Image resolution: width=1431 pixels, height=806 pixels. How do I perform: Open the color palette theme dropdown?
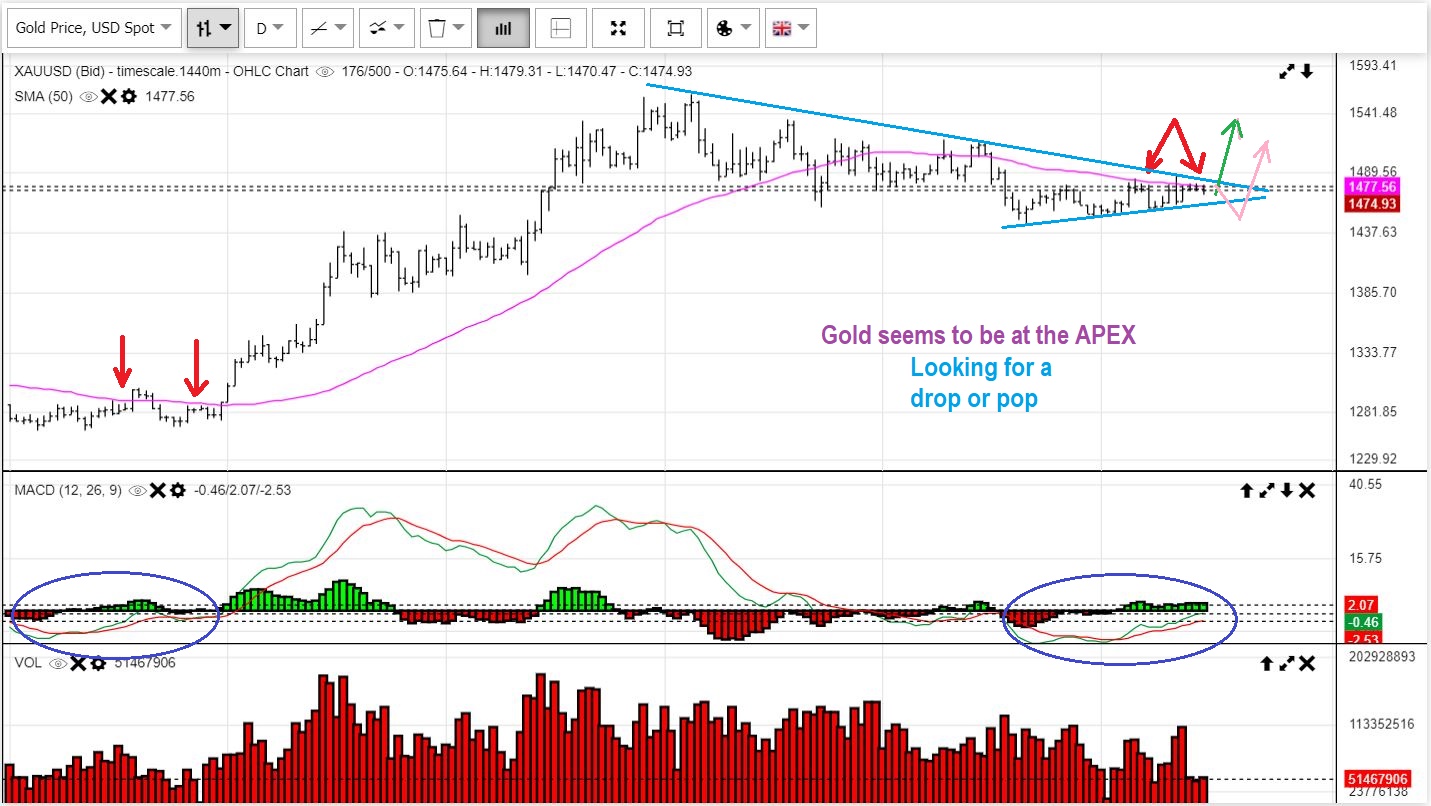pos(733,28)
